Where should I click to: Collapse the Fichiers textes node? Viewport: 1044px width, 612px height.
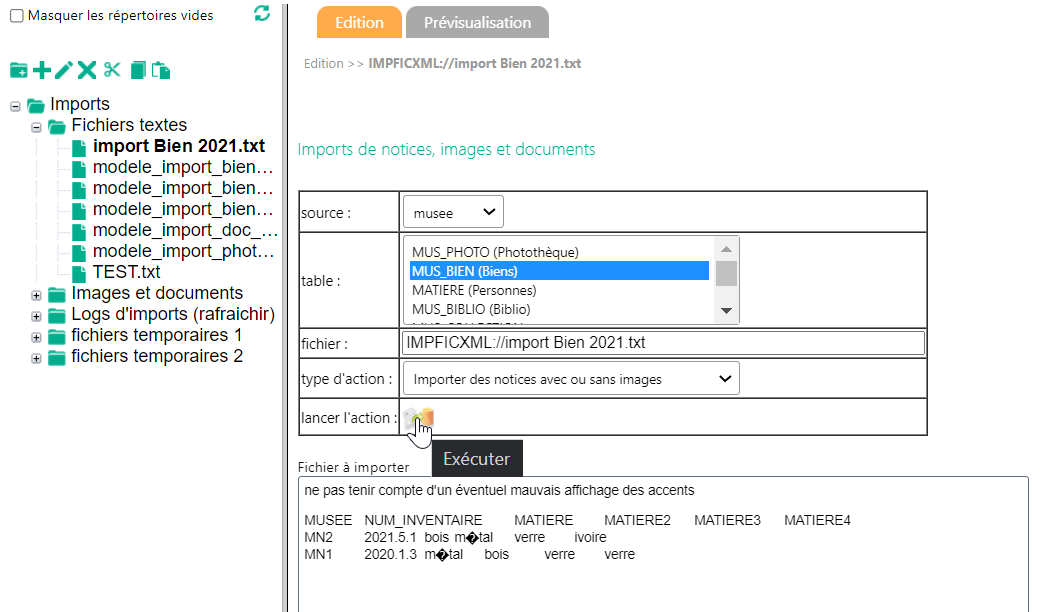click(x=37, y=127)
